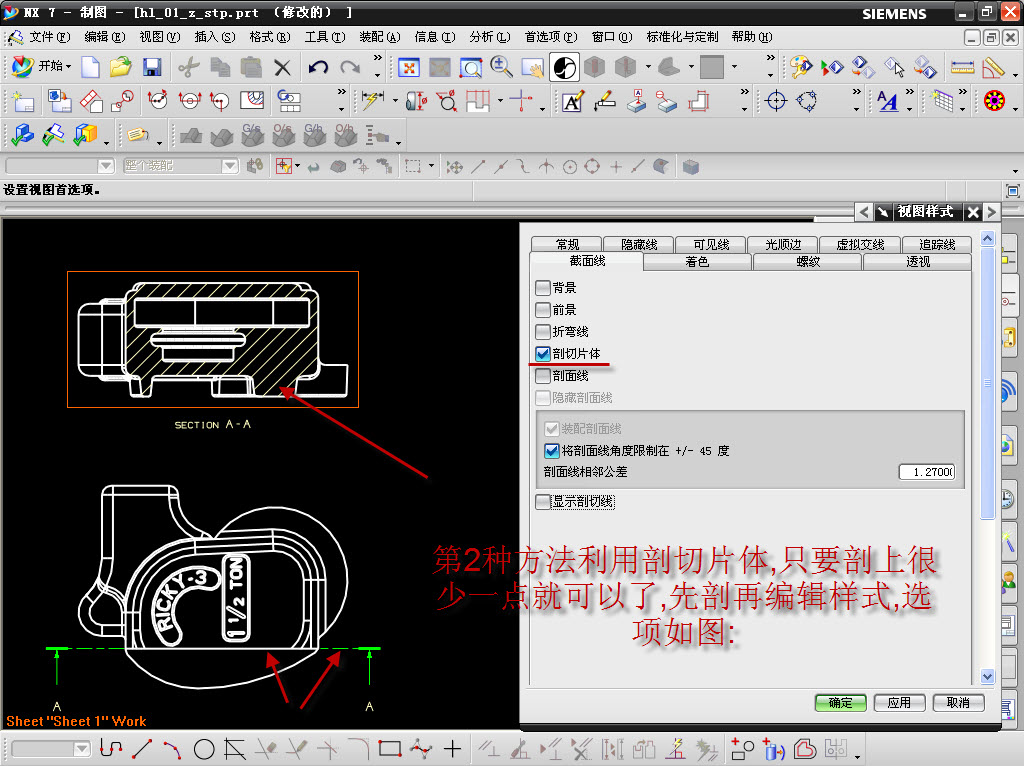Confirm with the 确定 button

(x=840, y=703)
